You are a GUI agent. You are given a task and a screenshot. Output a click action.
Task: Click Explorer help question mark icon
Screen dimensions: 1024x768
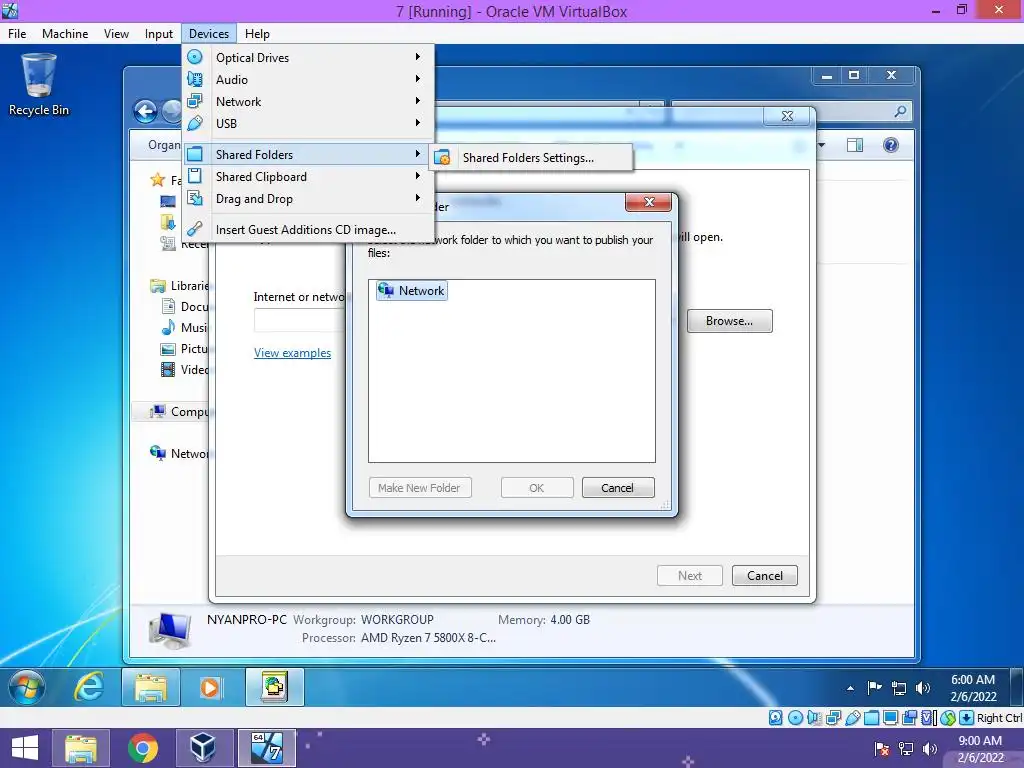tap(891, 144)
